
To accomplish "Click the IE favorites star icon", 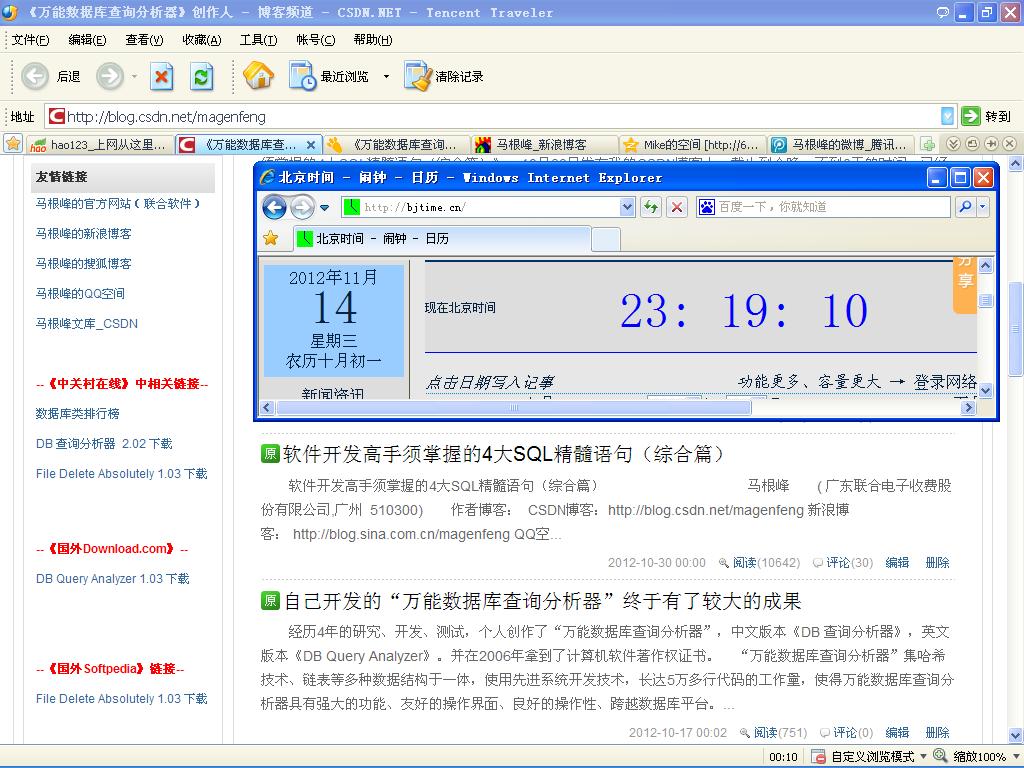I will tap(270, 238).
